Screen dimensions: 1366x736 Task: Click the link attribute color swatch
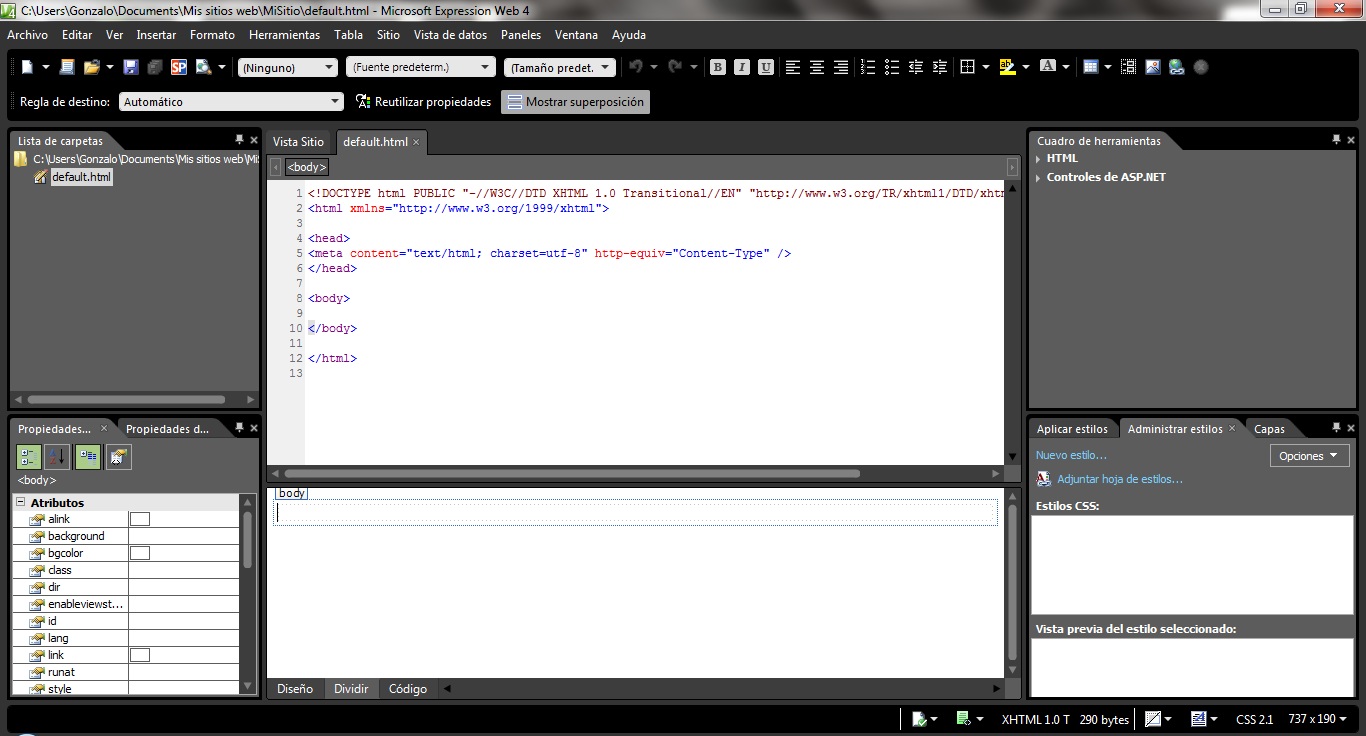point(140,655)
